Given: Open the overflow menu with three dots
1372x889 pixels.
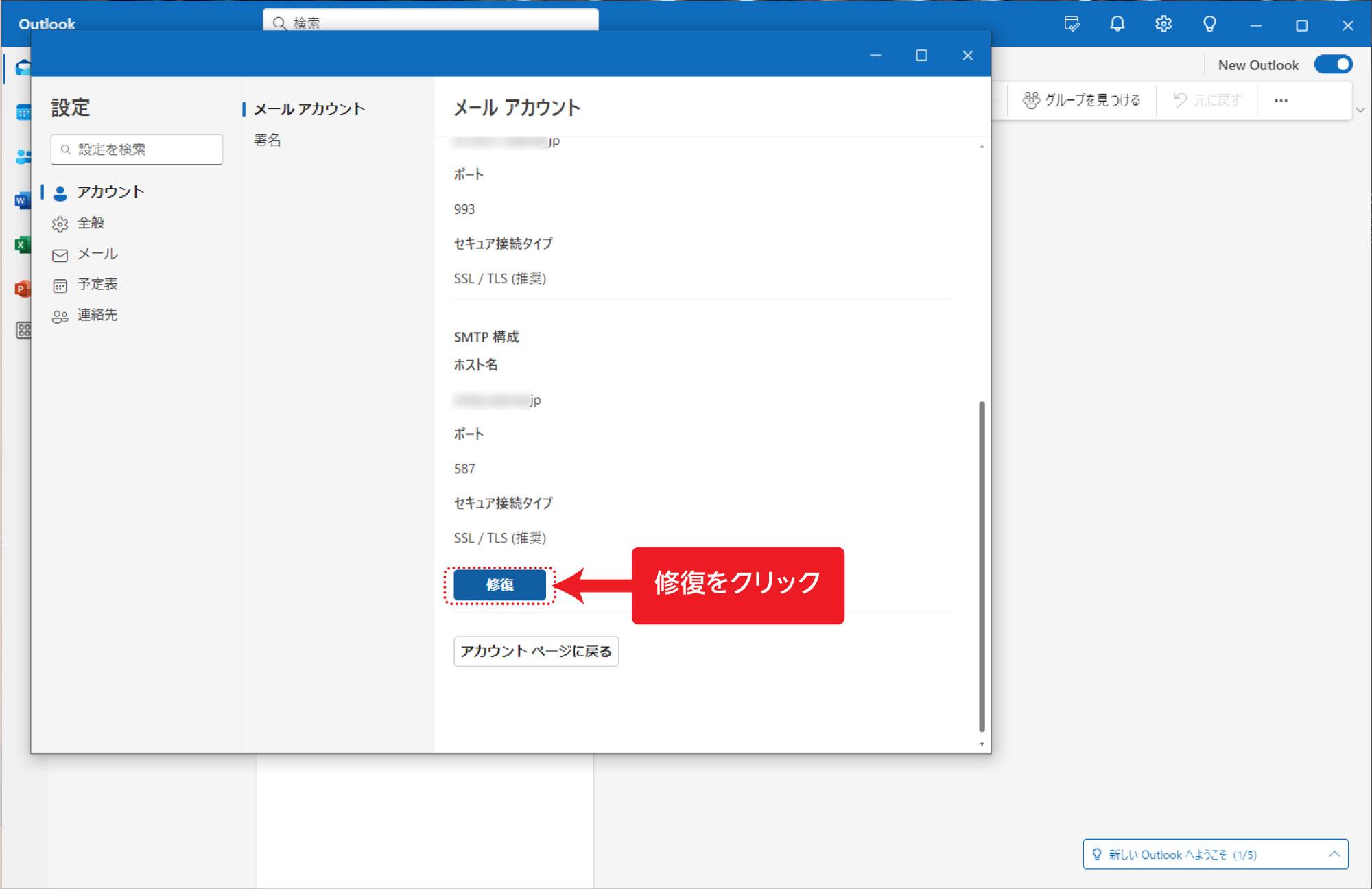Looking at the screenshot, I should 1281,99.
